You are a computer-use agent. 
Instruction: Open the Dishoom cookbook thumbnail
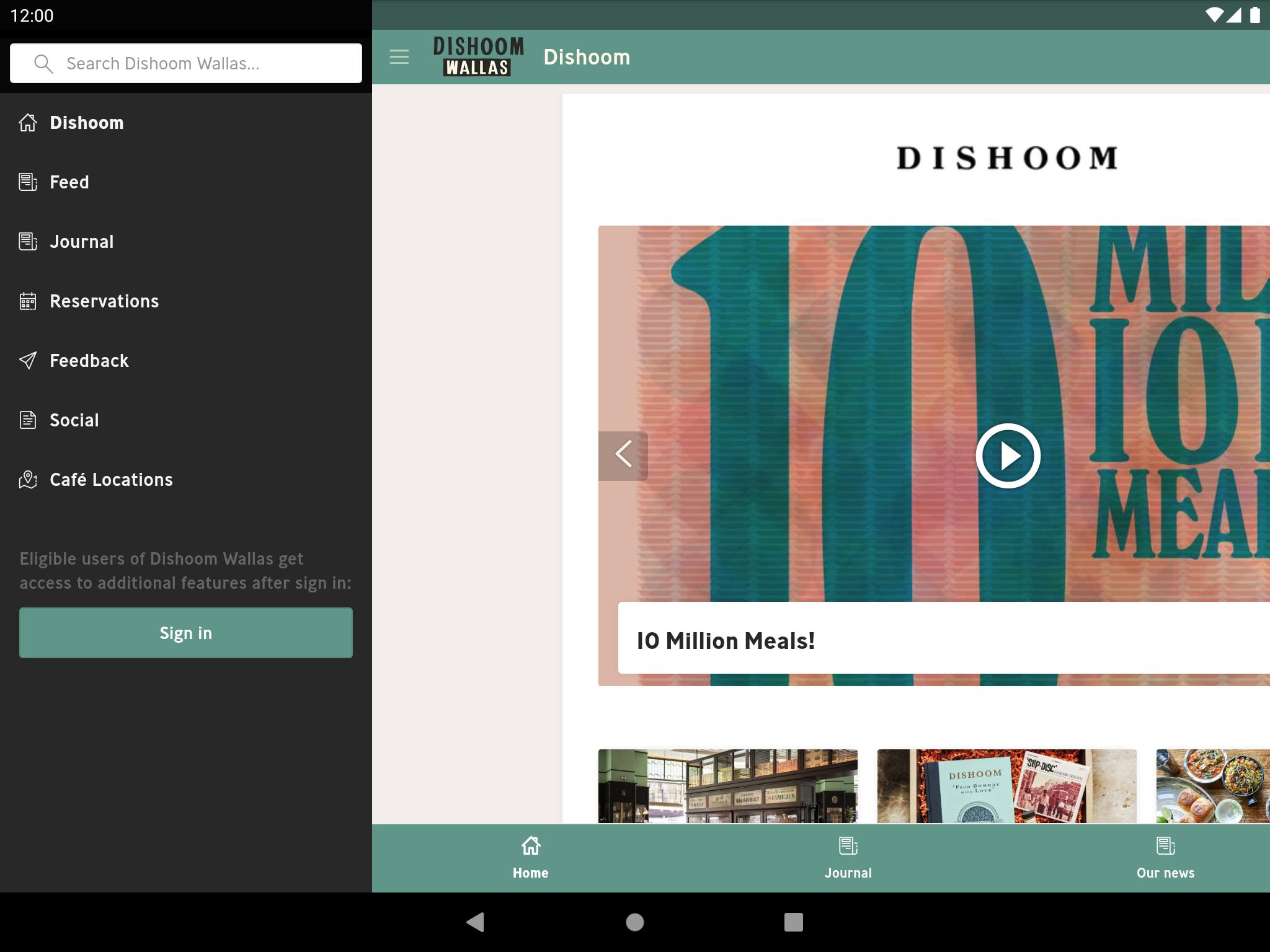coord(1007,786)
